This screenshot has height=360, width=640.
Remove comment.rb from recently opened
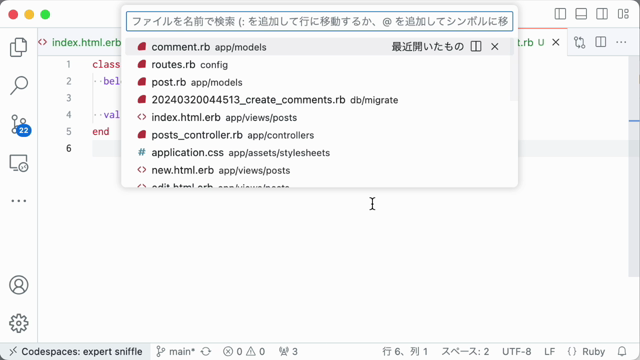[495, 47]
